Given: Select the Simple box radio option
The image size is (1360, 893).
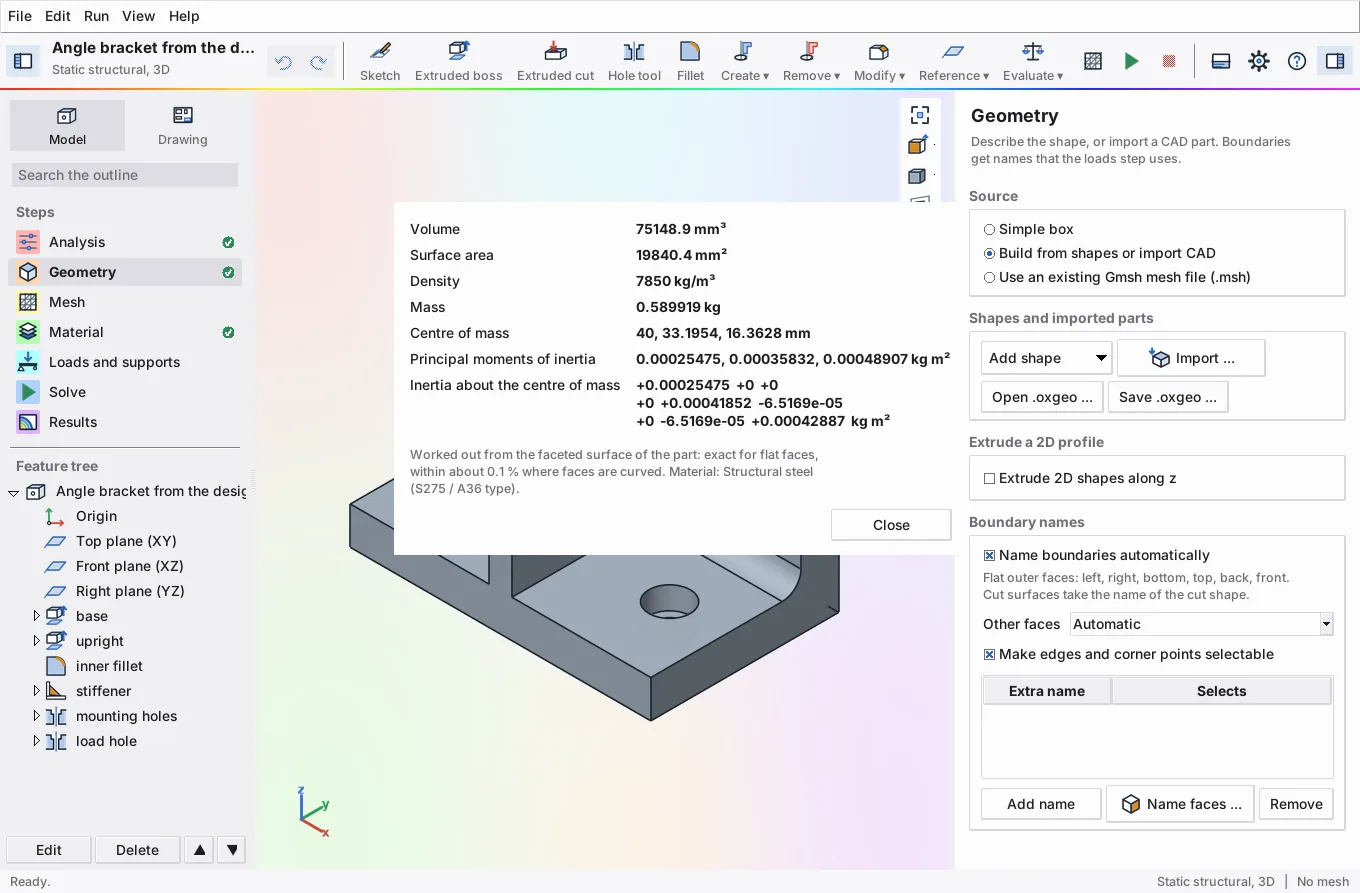Looking at the screenshot, I should pos(1028,229).
